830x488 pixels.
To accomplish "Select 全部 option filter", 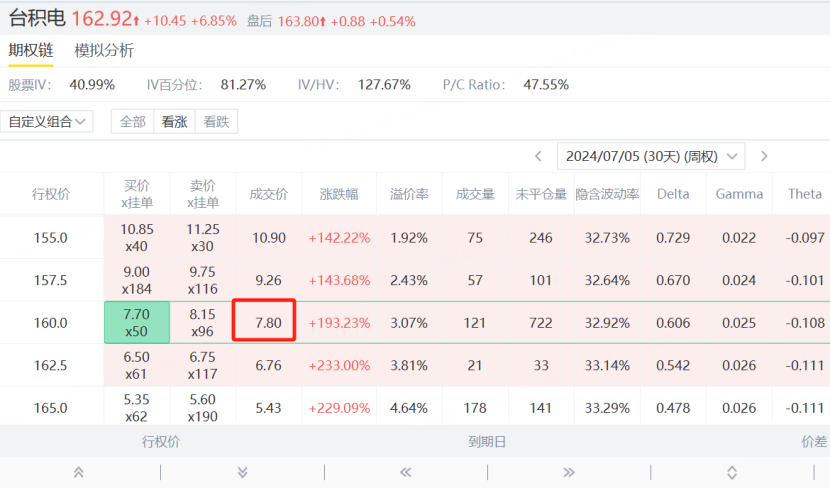I will click(132, 122).
